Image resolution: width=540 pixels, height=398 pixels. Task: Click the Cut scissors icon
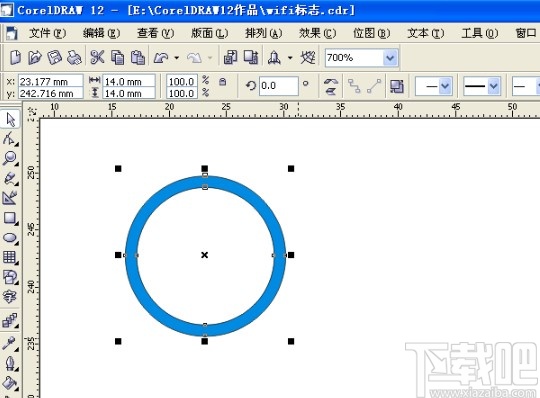coord(97,57)
